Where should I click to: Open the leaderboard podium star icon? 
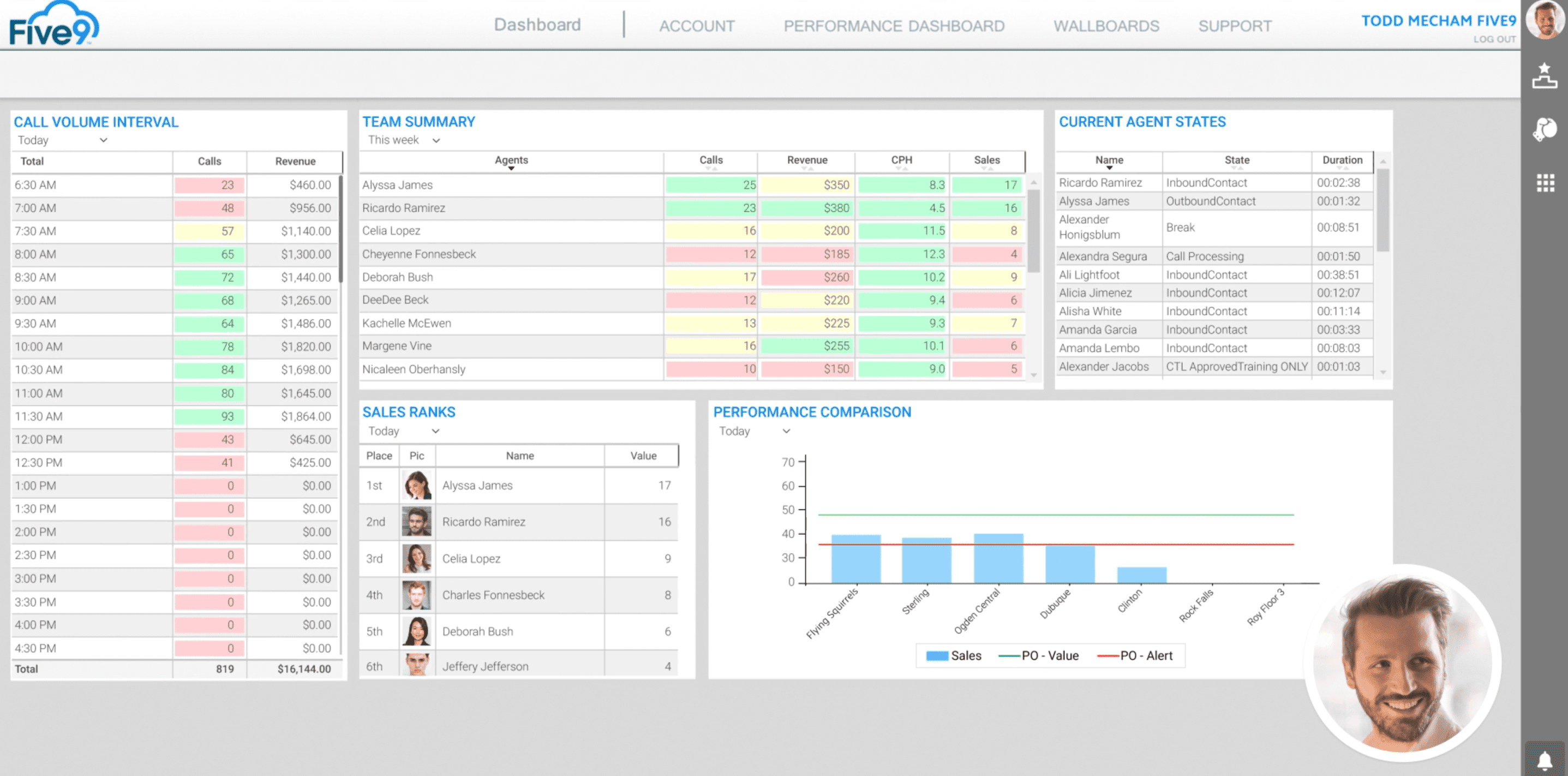pos(1544,75)
